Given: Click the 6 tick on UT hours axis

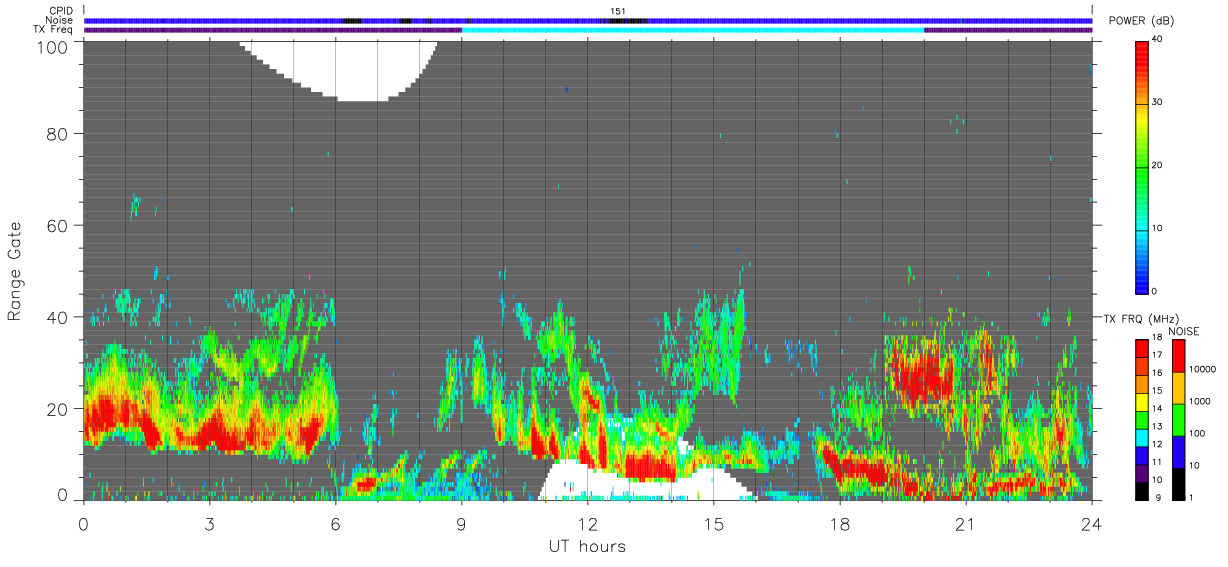Looking at the screenshot, I should (x=335, y=524).
